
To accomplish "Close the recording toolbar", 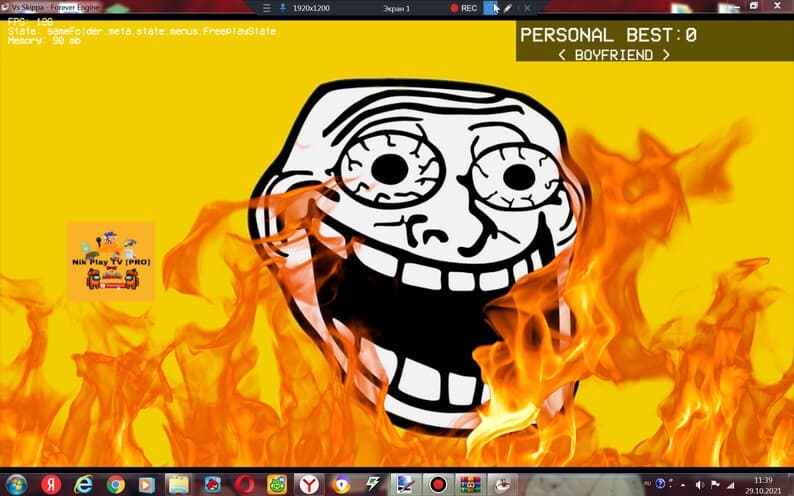I will point(527,8).
